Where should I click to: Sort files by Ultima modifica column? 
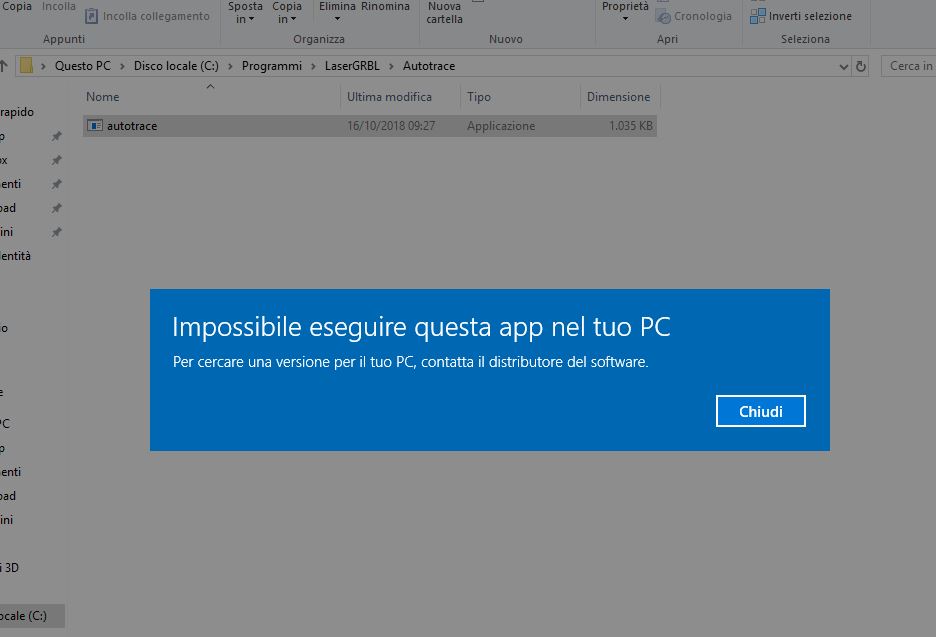[x=389, y=97]
